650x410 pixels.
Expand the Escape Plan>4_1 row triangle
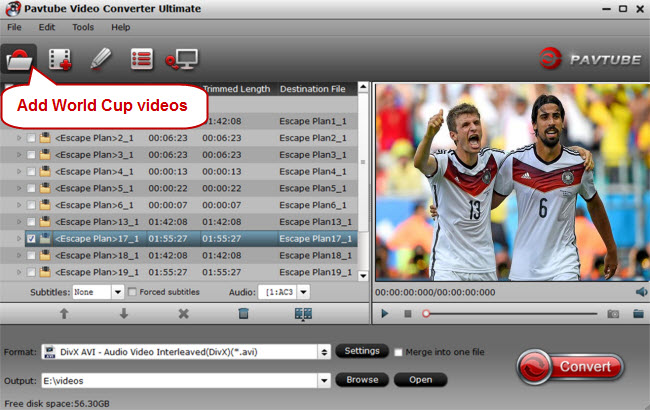click(x=19, y=171)
